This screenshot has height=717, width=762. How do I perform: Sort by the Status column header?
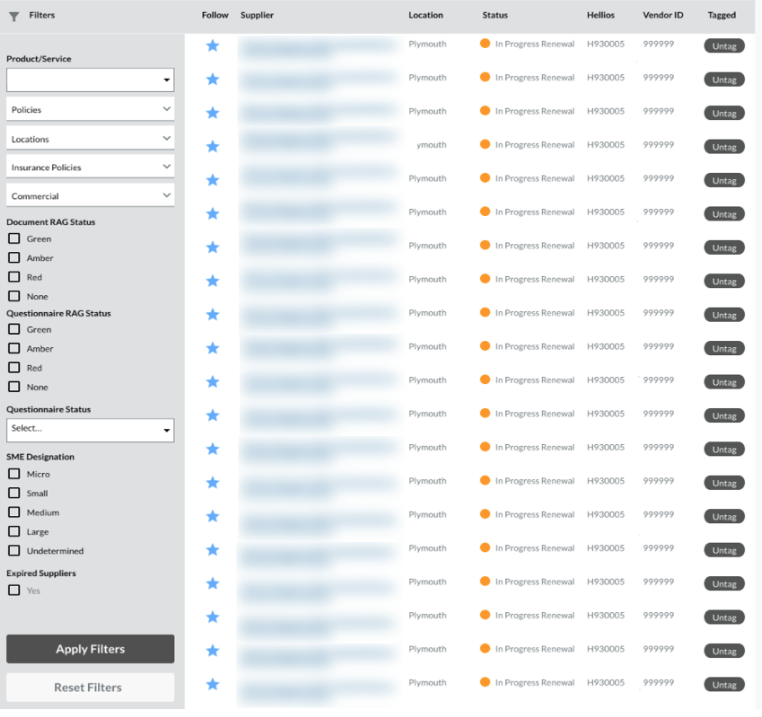[495, 15]
